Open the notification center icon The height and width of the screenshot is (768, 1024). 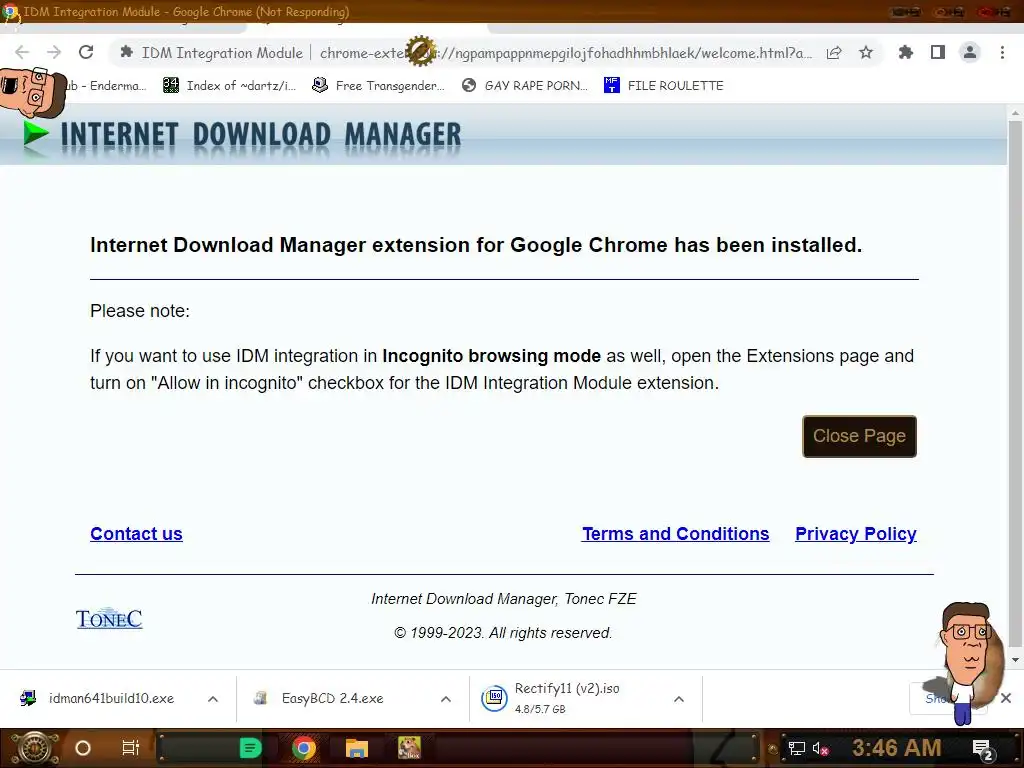coord(982,749)
